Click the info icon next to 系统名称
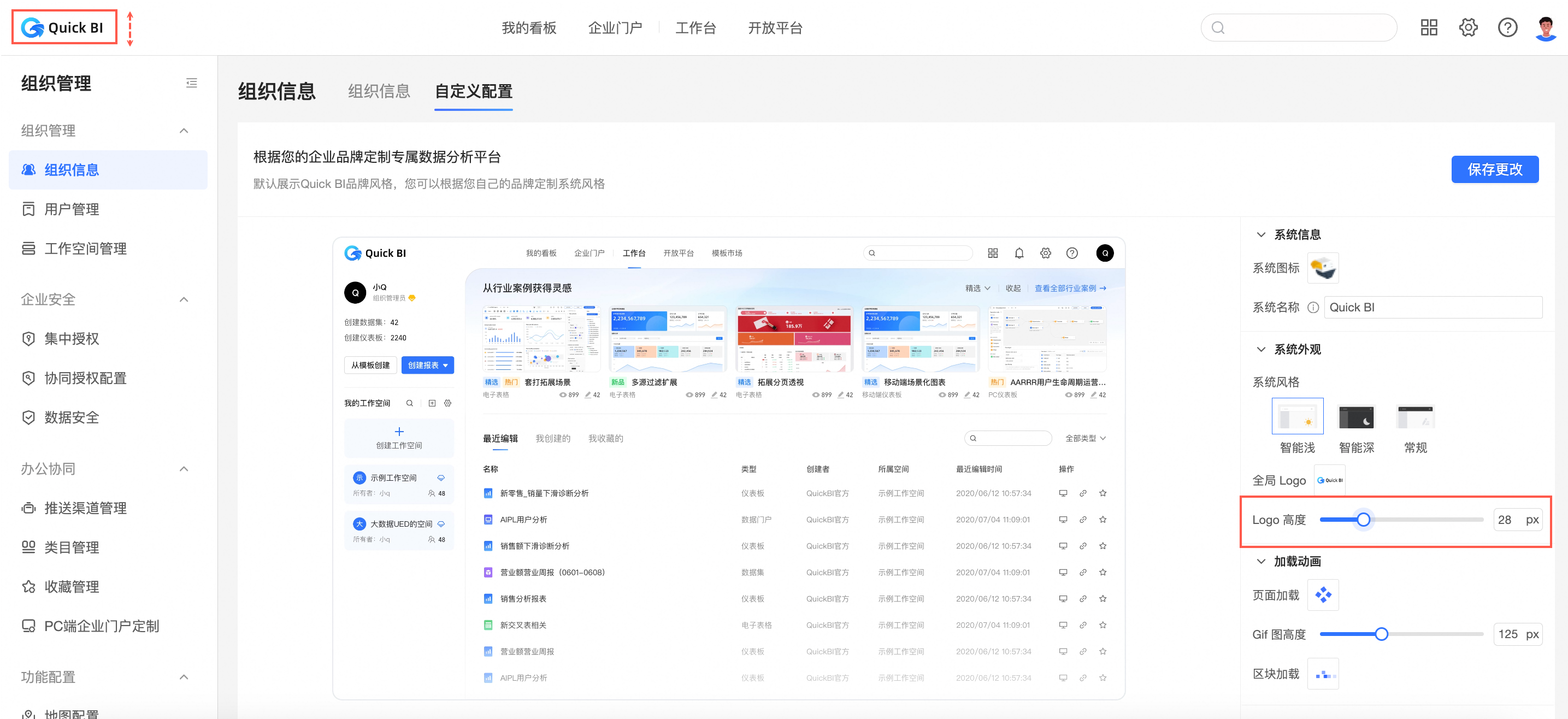The image size is (1568, 719). pyautogui.click(x=1313, y=308)
